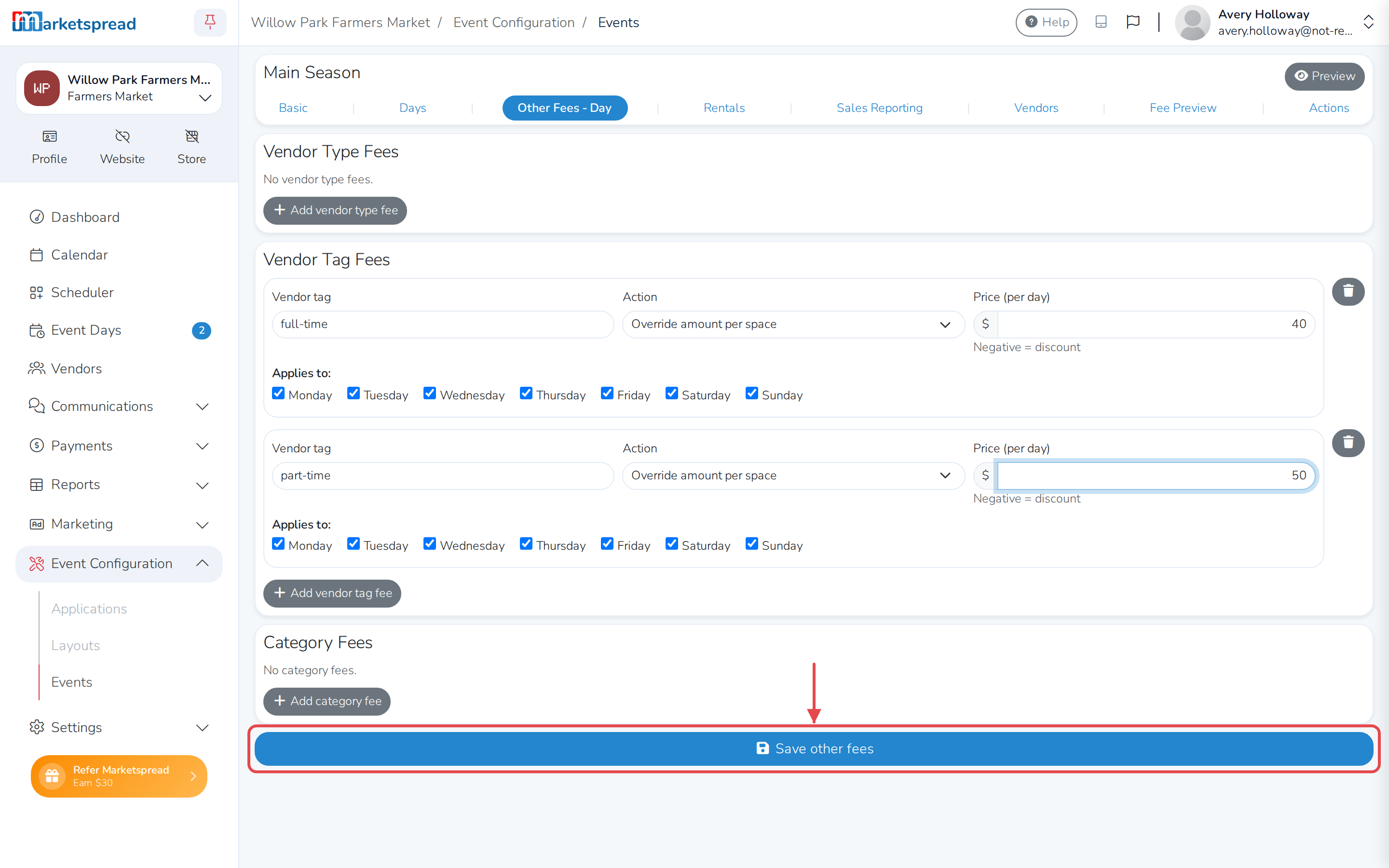Uncheck Sunday for the part-time fee

tap(751, 543)
